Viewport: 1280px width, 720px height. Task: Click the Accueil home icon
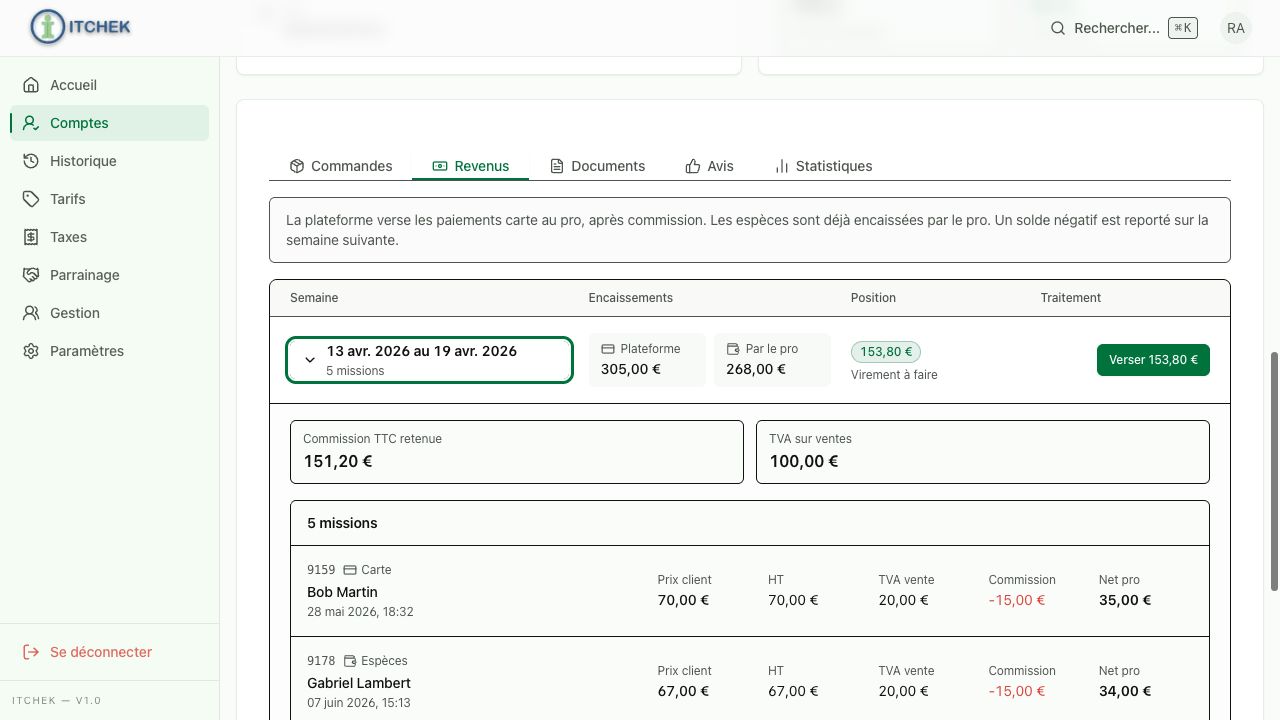click(x=31, y=85)
